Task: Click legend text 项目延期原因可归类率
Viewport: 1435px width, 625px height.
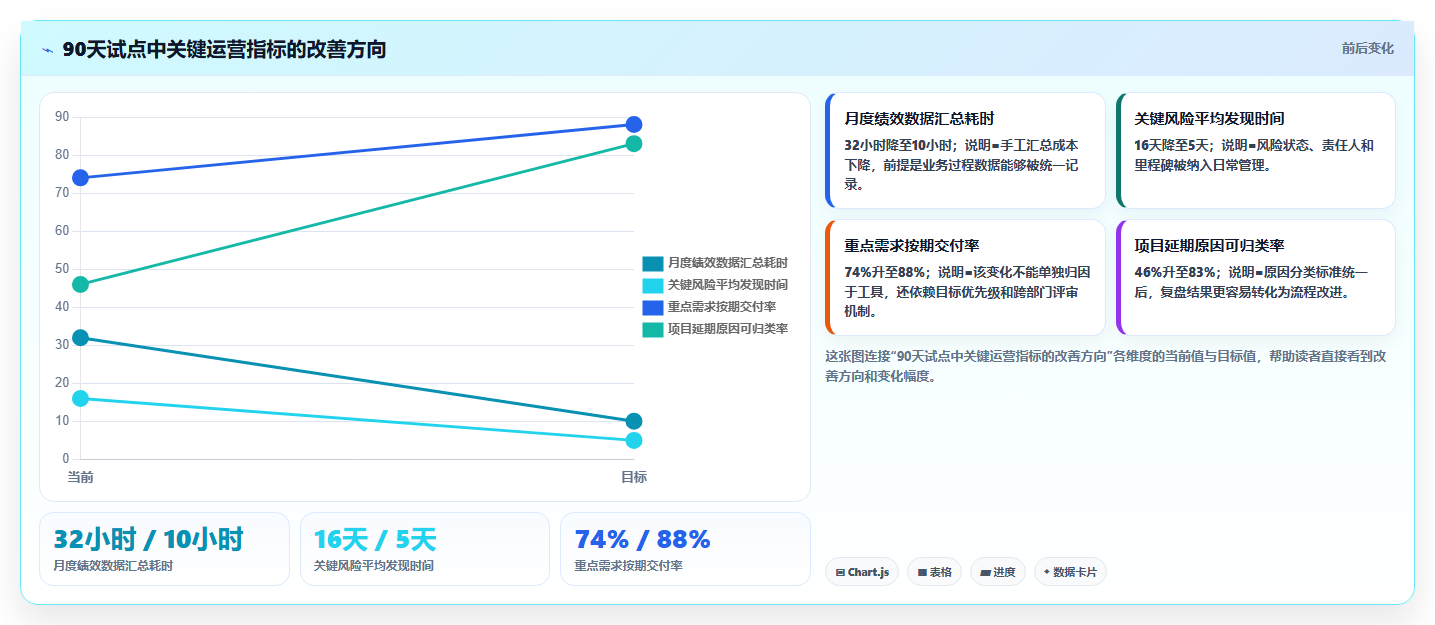Action: (728, 329)
